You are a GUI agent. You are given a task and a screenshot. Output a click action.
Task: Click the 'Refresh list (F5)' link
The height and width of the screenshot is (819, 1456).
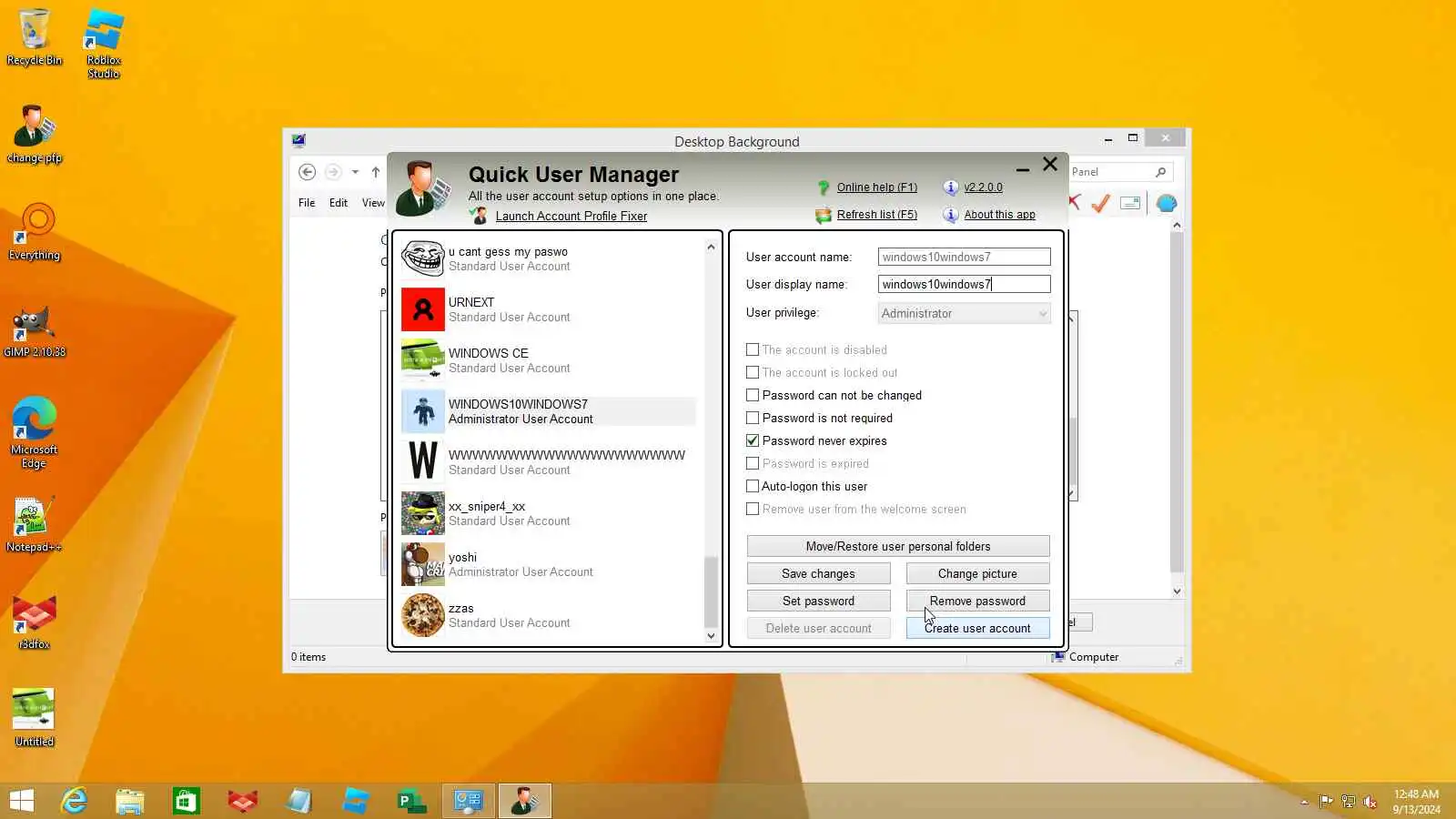(x=877, y=215)
